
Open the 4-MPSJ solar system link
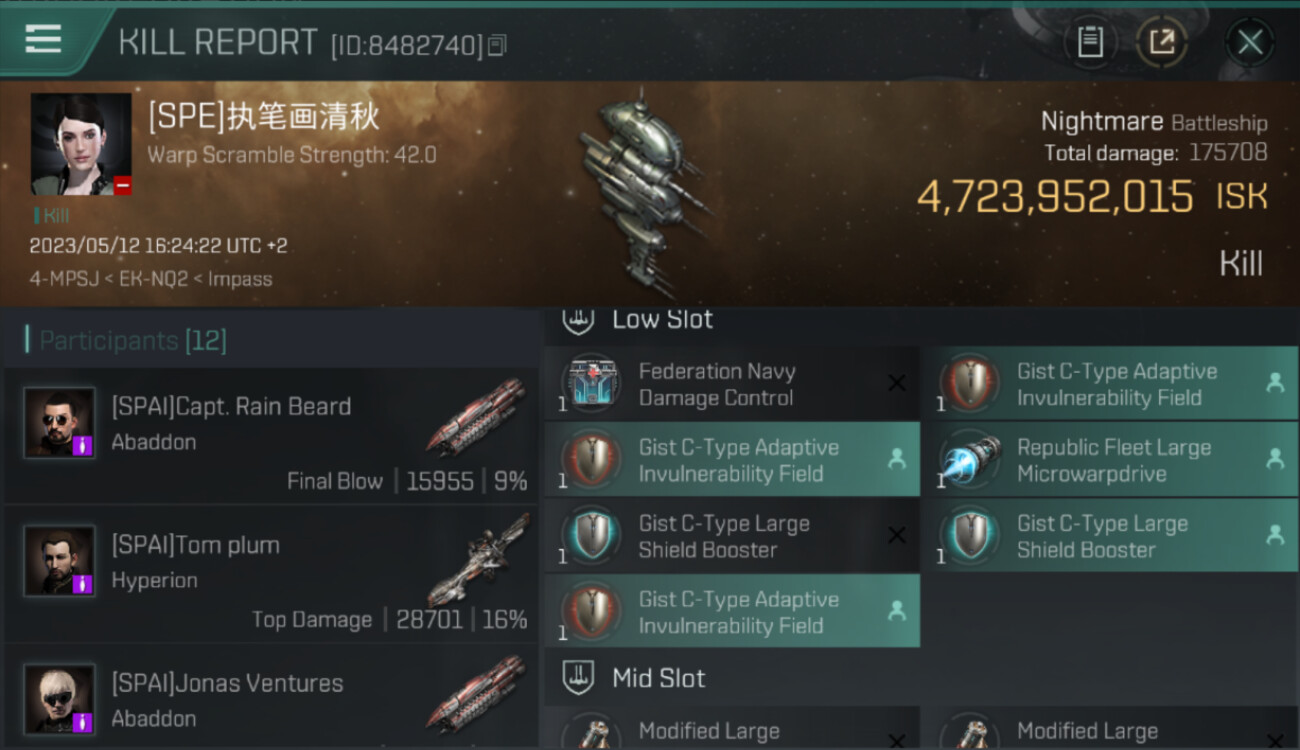tap(66, 279)
